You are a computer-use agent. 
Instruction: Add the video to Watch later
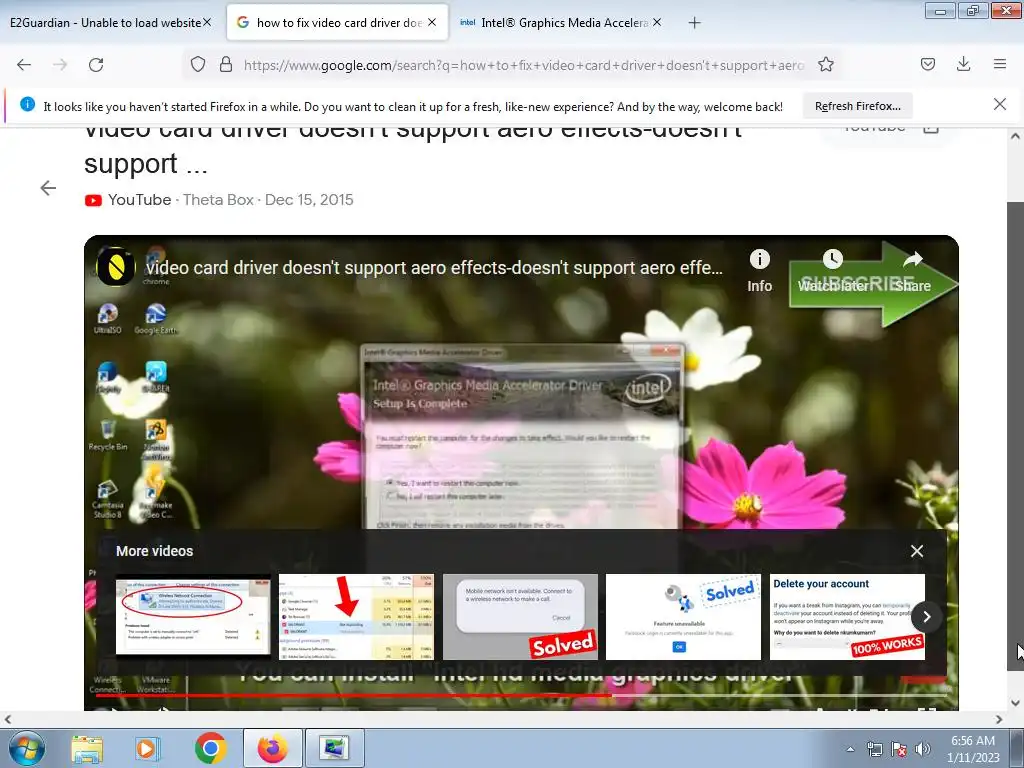tap(833, 271)
